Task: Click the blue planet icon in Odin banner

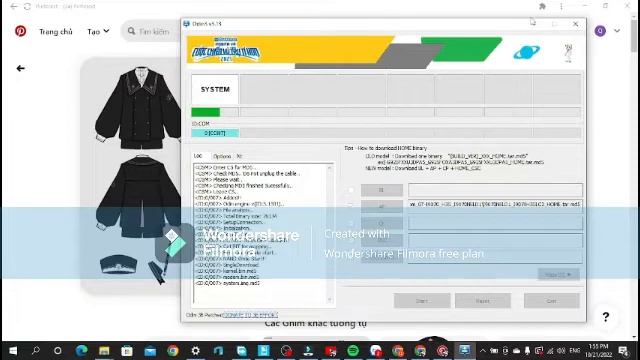Action: tap(527, 52)
